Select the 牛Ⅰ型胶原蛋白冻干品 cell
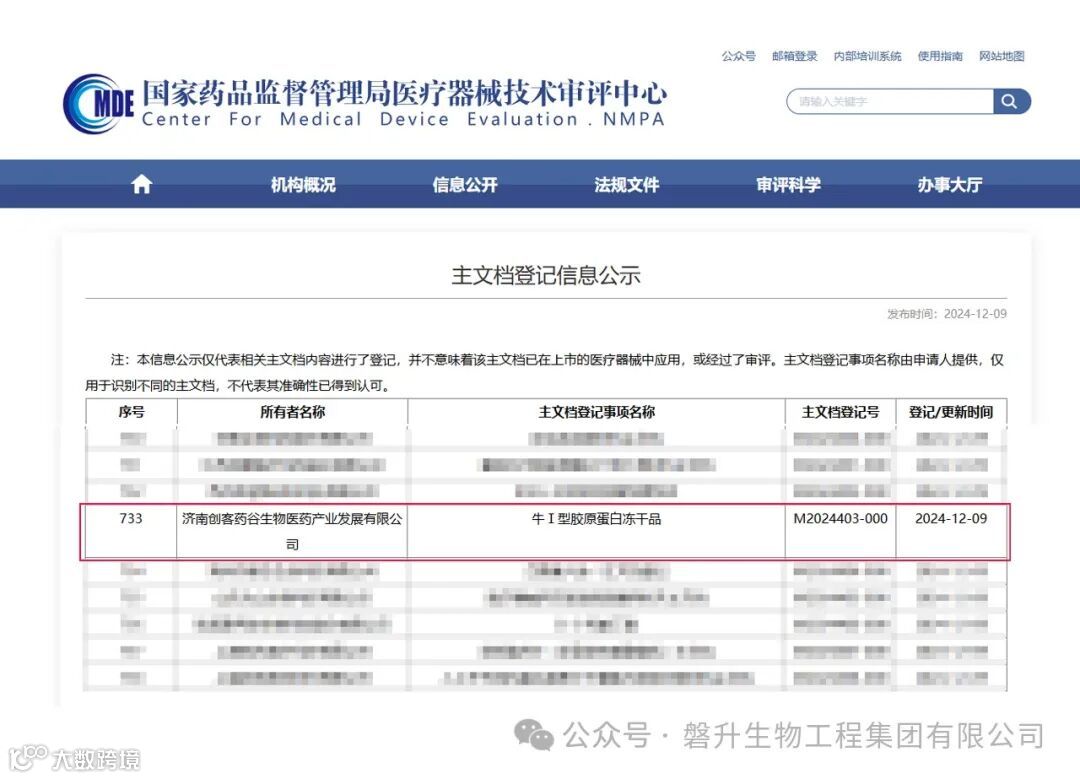The height and width of the screenshot is (779, 1080). [596, 532]
